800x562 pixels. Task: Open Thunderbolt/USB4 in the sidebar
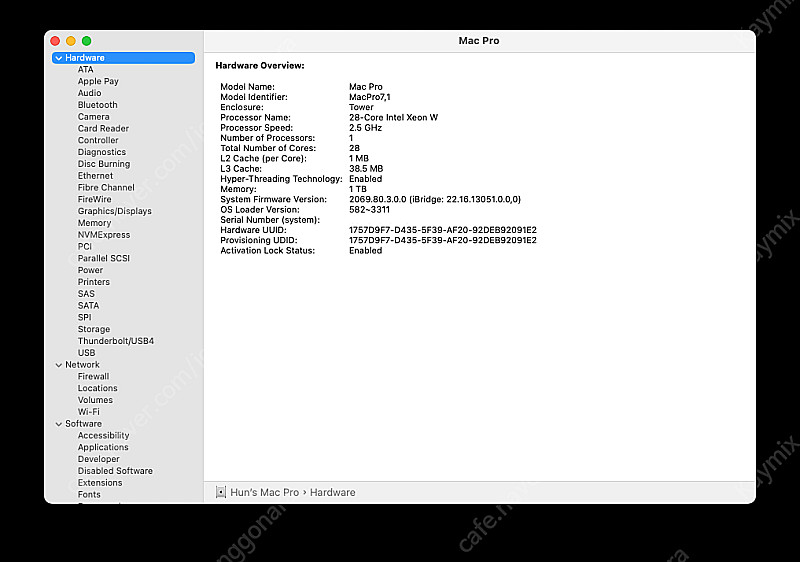click(116, 341)
